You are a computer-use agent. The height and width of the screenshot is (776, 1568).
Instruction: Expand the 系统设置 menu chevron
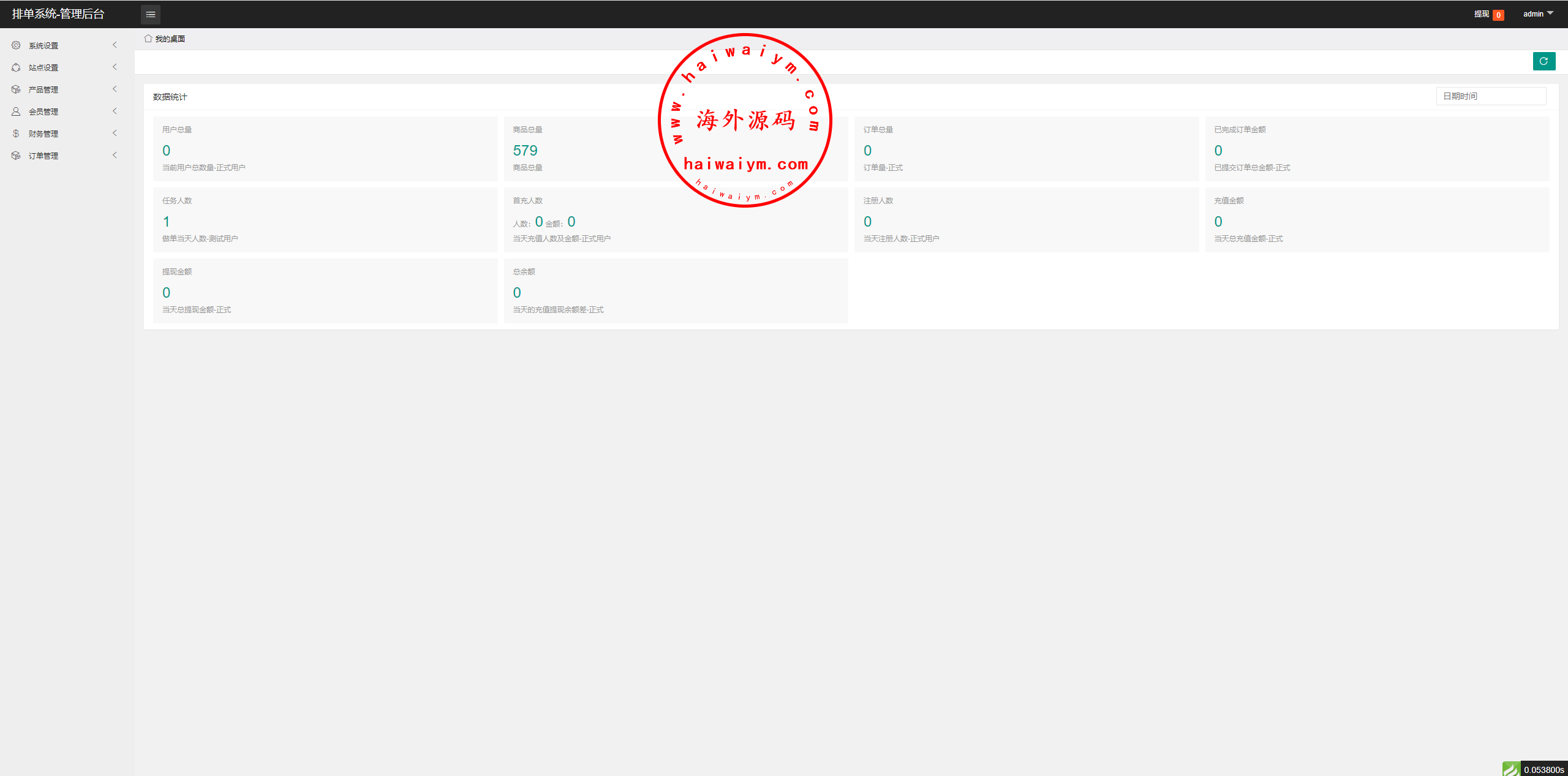point(115,45)
